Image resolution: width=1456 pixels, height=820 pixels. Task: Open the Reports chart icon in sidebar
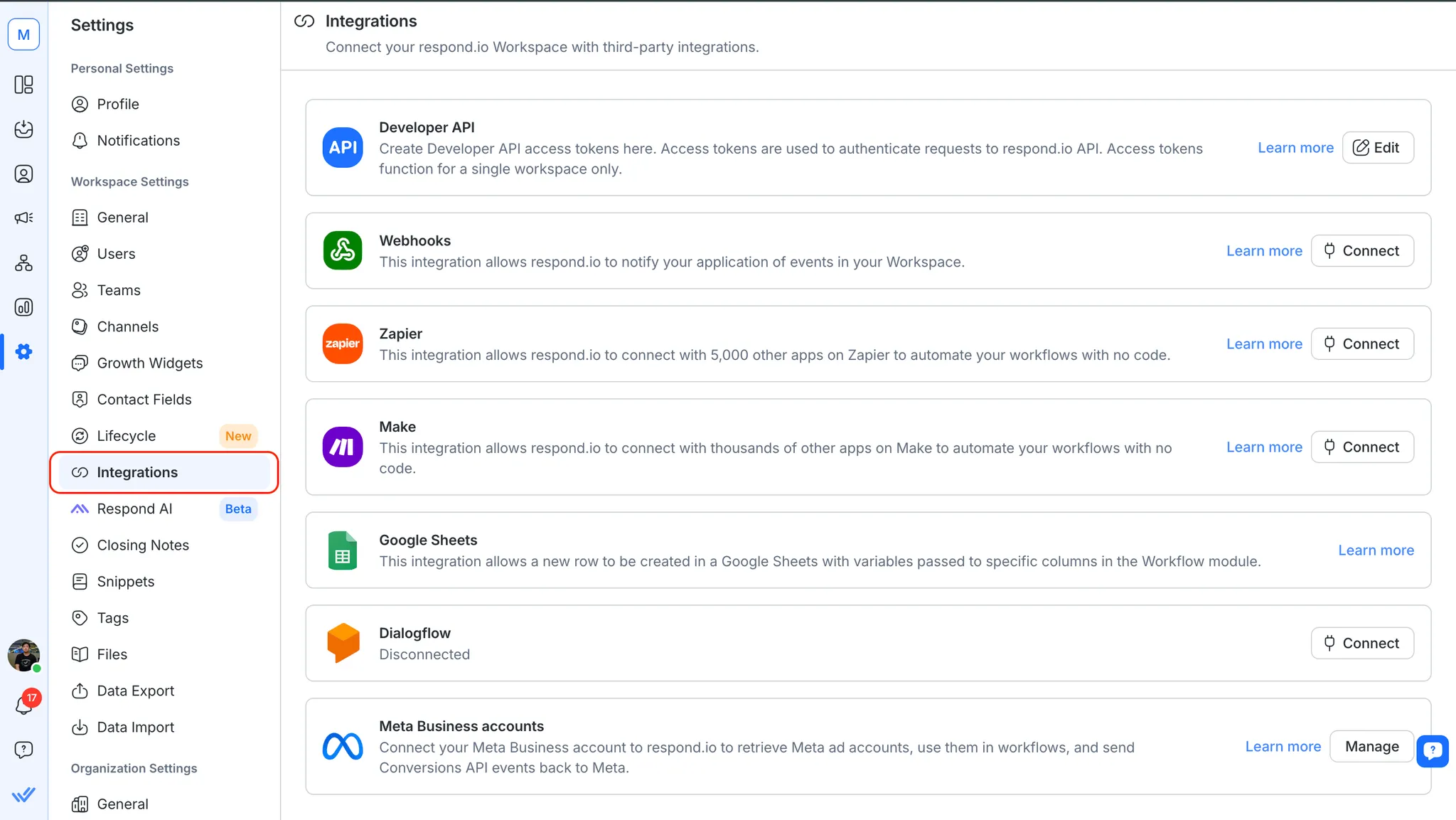[x=23, y=307]
